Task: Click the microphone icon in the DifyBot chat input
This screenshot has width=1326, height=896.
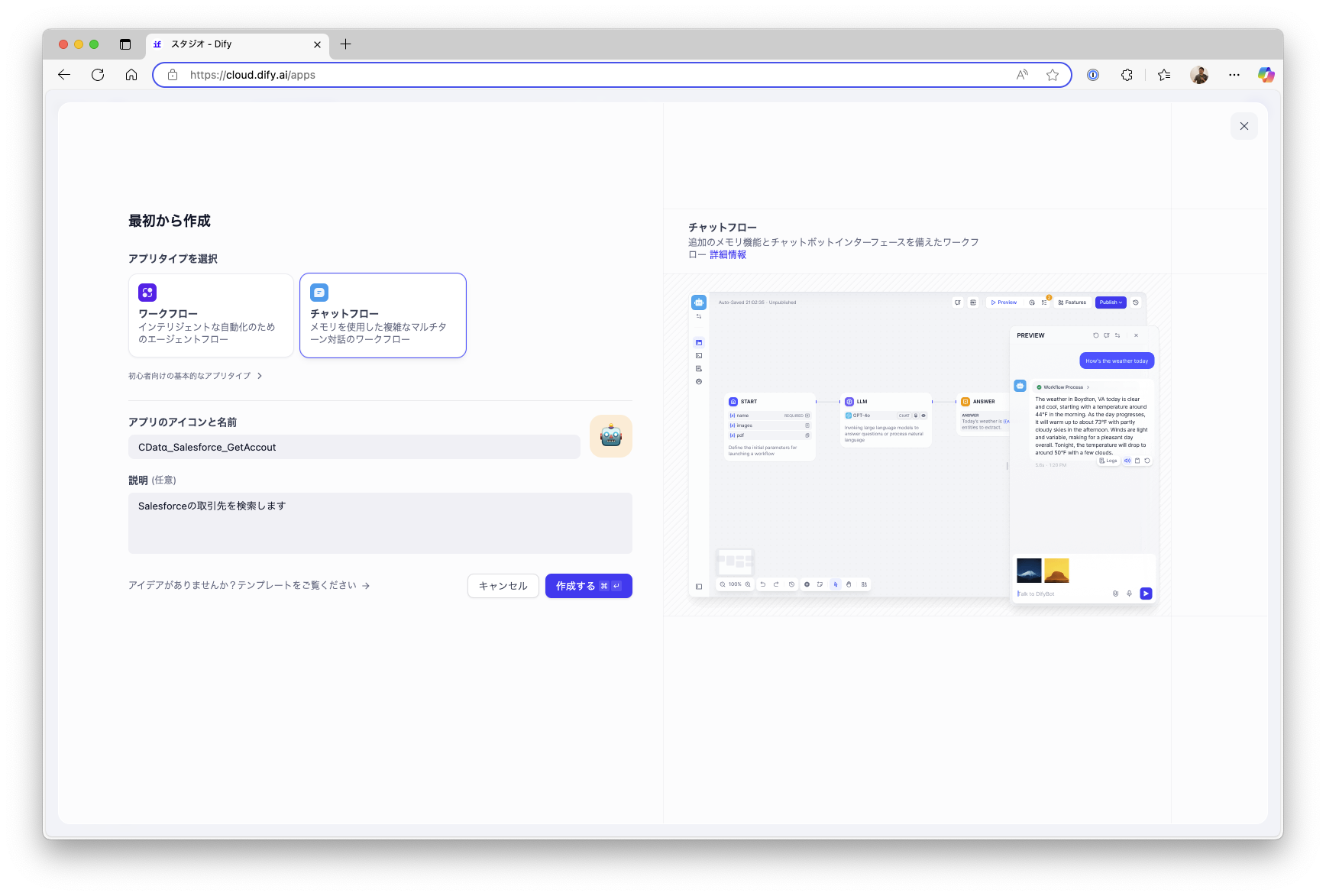Action: [x=1129, y=594]
